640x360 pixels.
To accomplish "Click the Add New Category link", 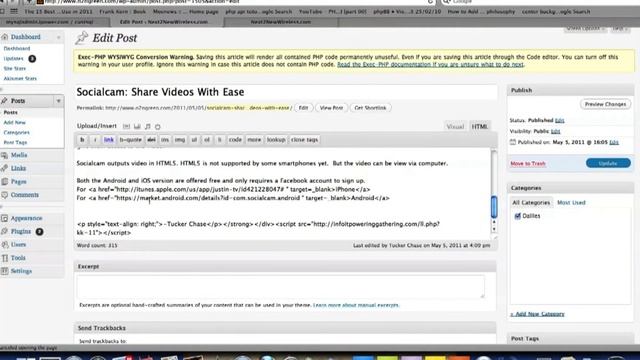I will point(537,314).
